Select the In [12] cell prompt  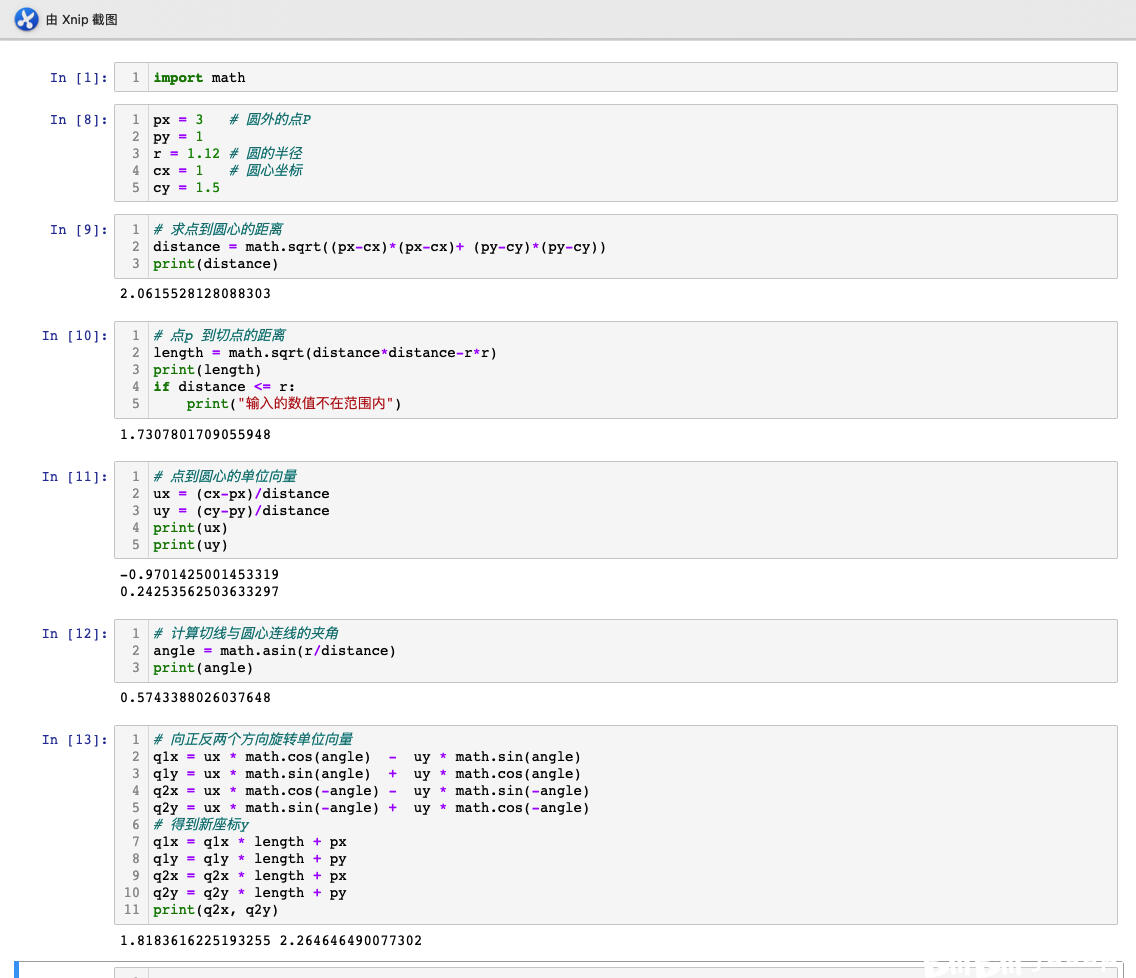75,634
